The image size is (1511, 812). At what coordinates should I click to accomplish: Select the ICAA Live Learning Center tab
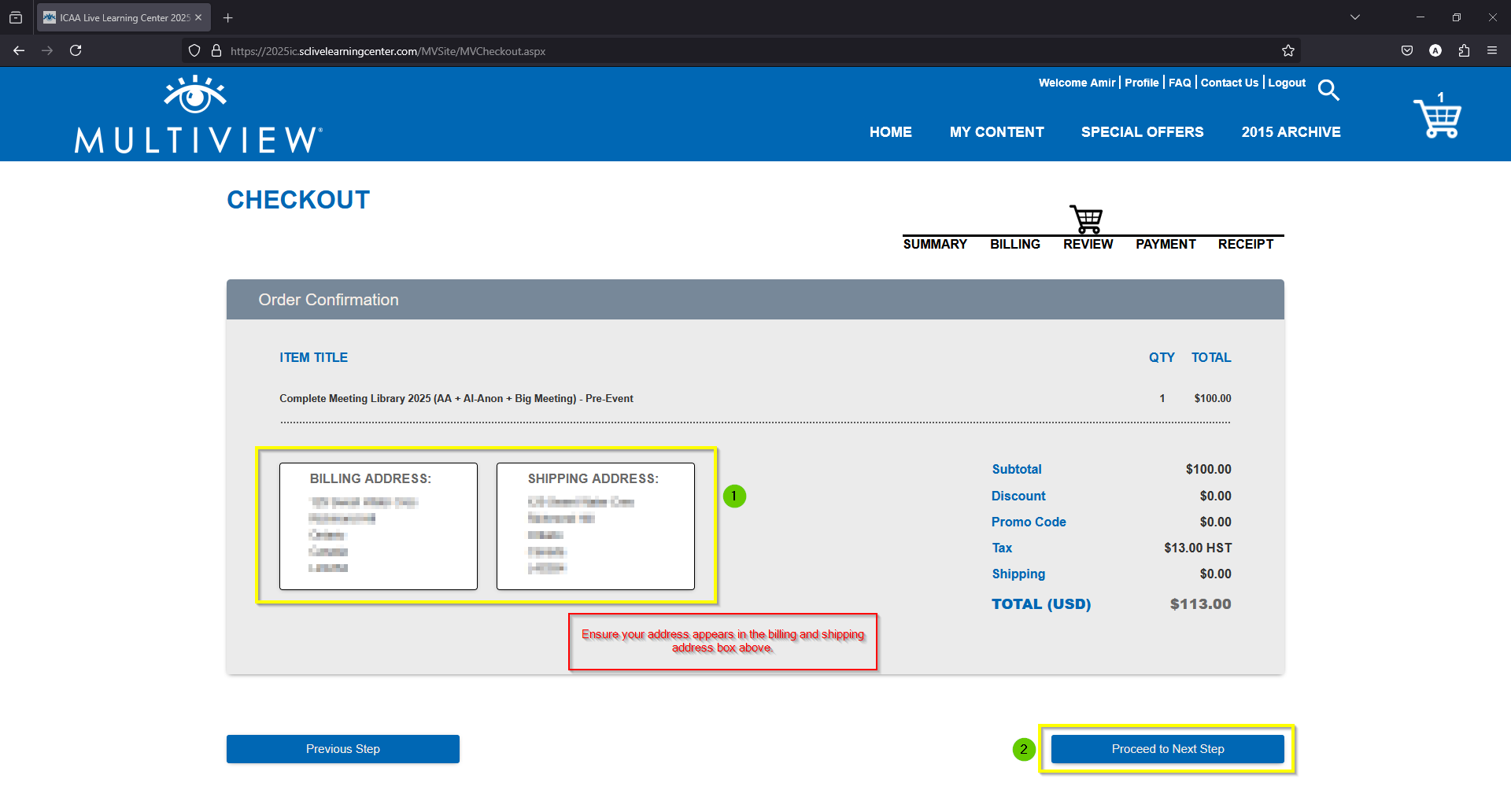click(x=124, y=17)
